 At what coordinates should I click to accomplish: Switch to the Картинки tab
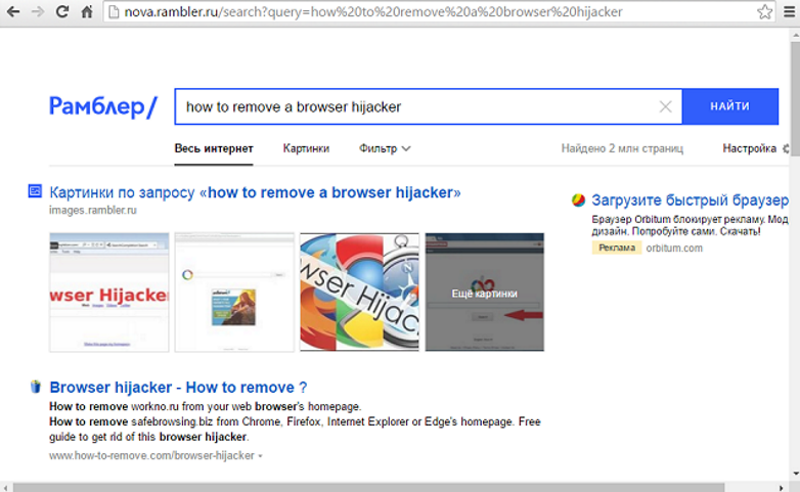[306, 149]
